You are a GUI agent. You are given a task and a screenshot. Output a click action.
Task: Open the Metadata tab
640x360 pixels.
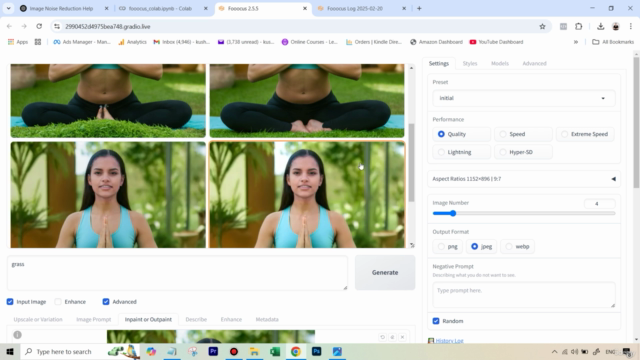pyautogui.click(x=267, y=319)
